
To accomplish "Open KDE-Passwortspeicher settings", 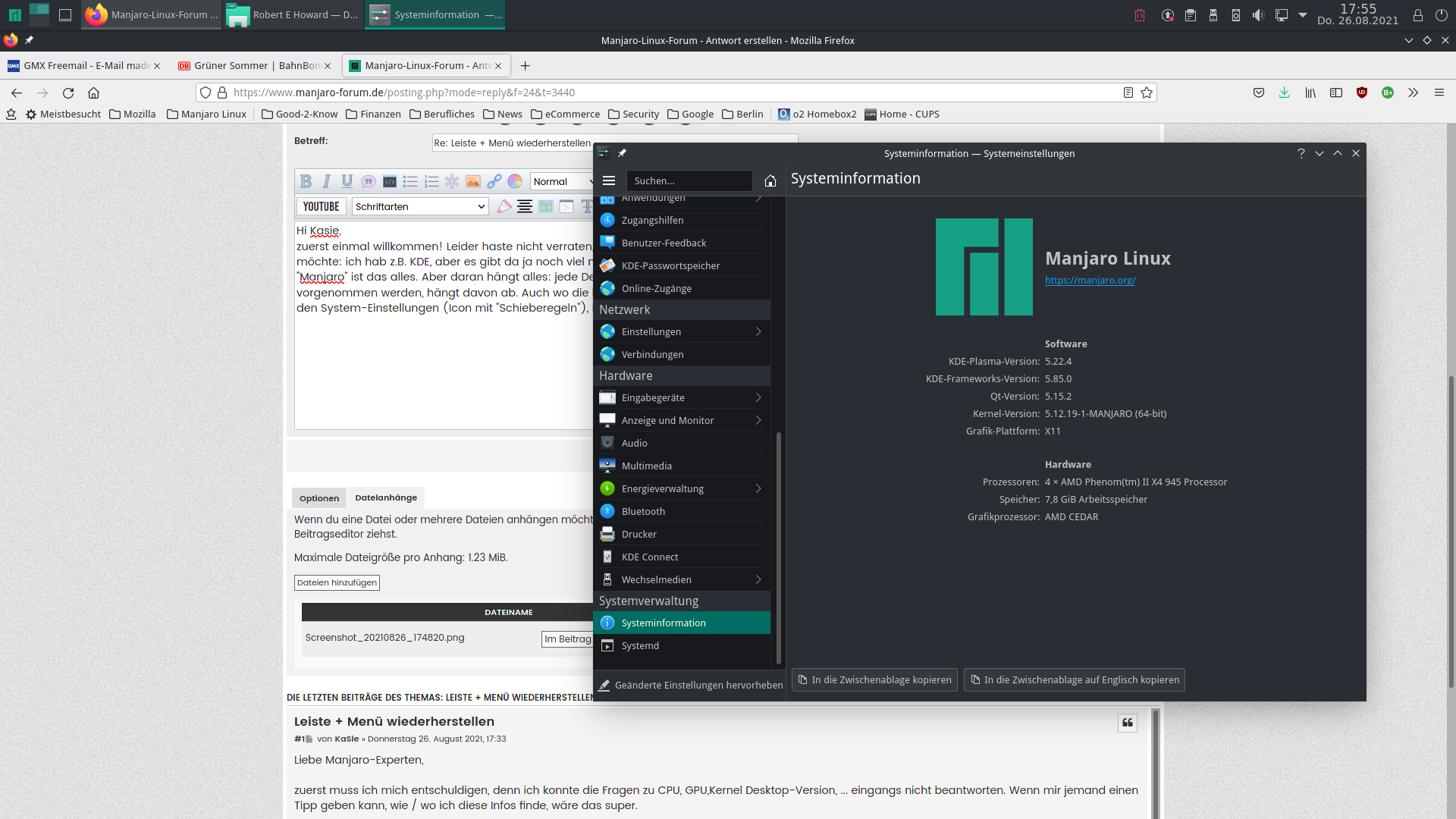I will coord(682,265).
